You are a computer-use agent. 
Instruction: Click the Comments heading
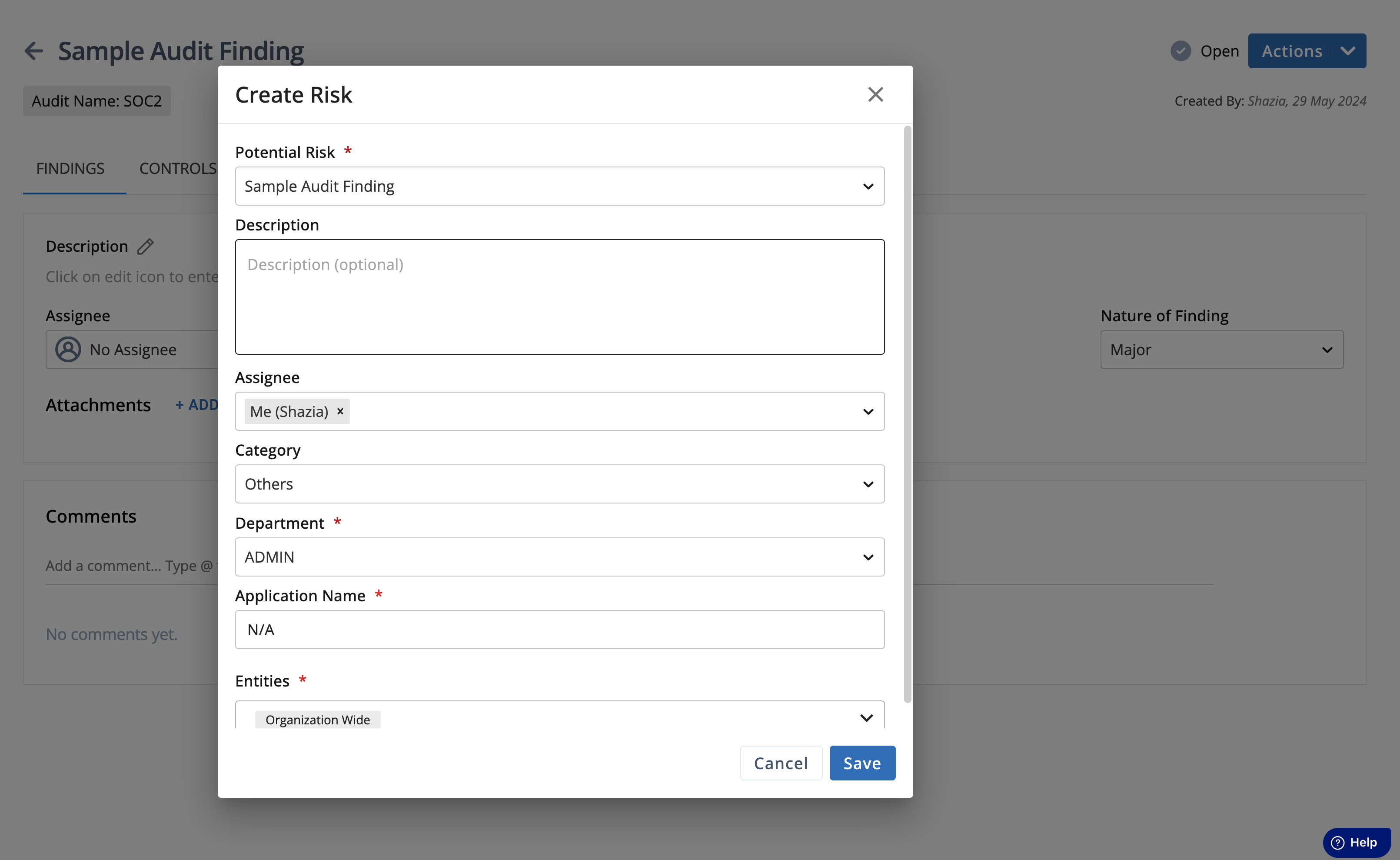coord(91,516)
